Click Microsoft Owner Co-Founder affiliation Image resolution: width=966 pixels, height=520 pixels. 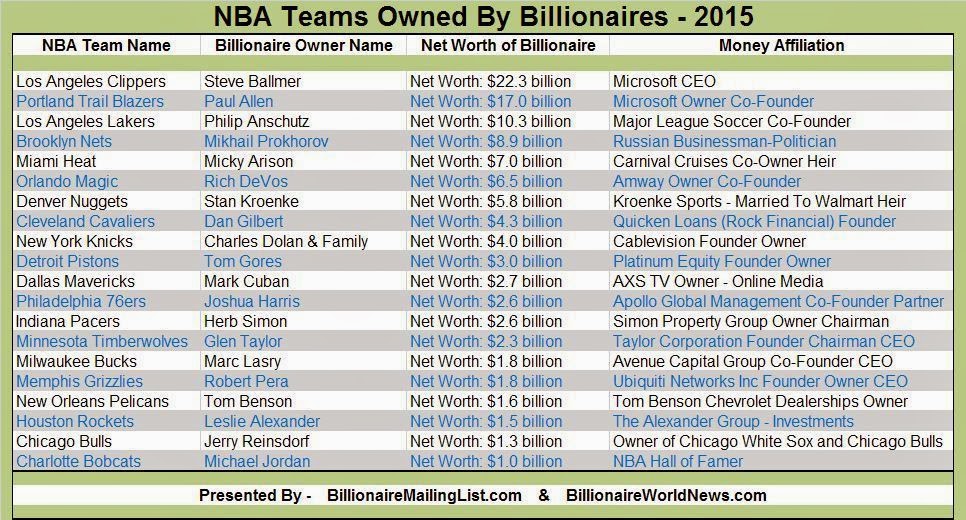click(713, 101)
